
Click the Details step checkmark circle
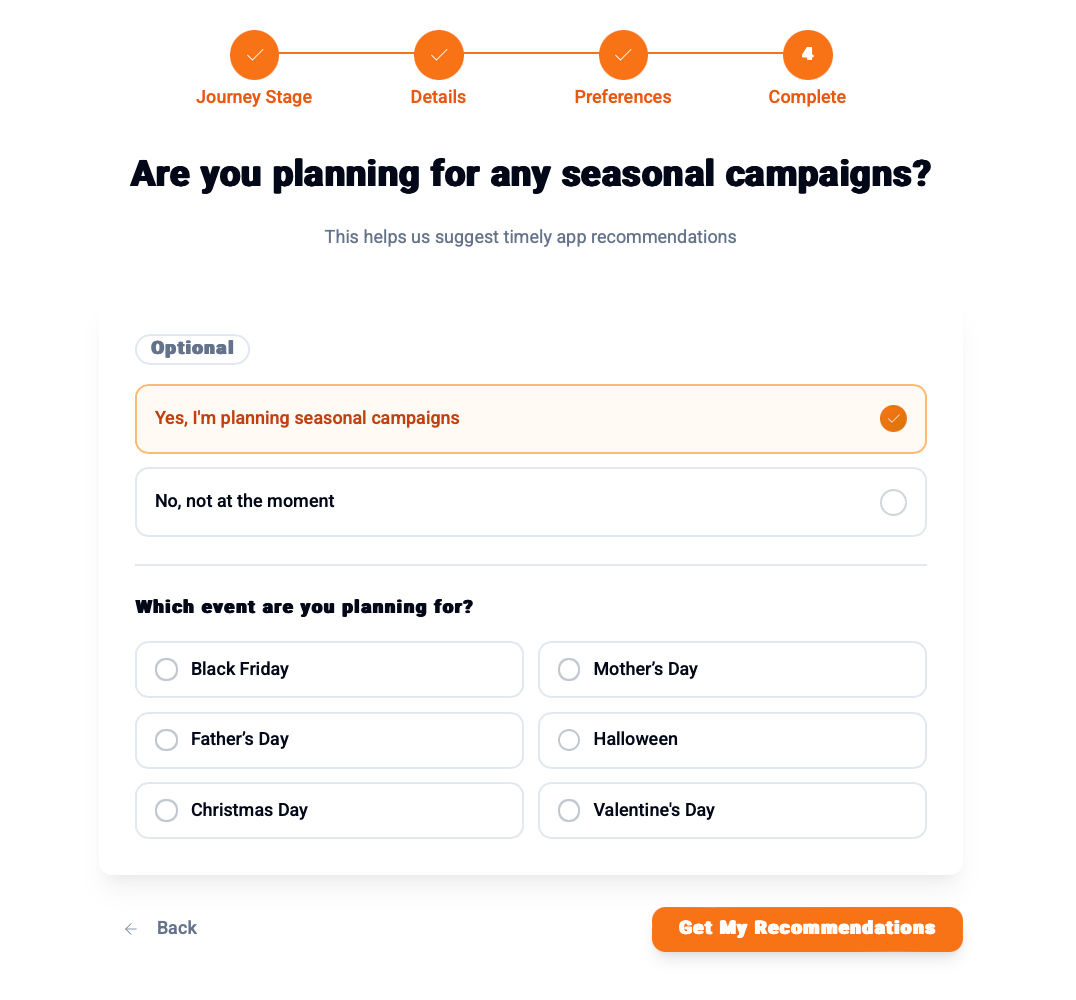438,55
